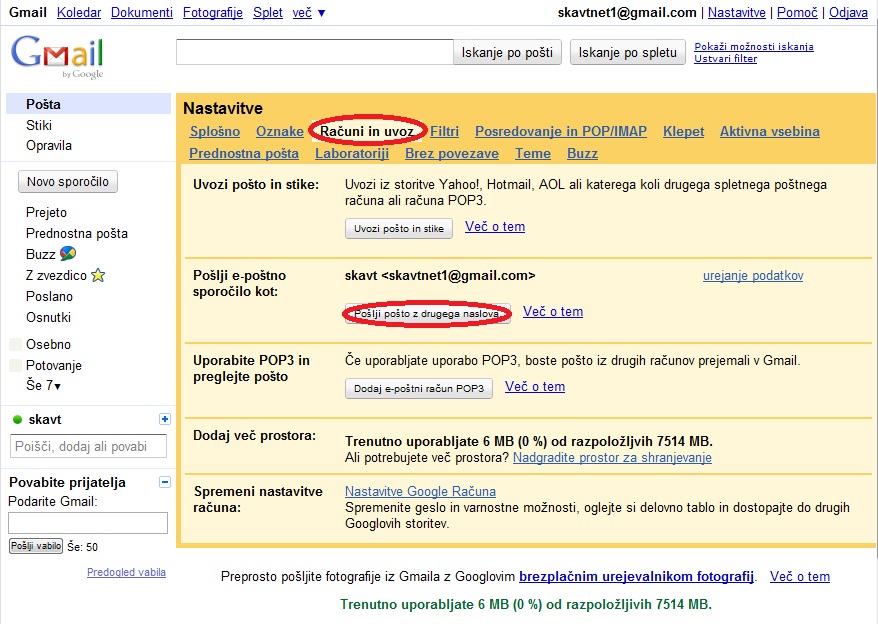
Task: Switch to the Oznake tab
Action: [x=279, y=132]
